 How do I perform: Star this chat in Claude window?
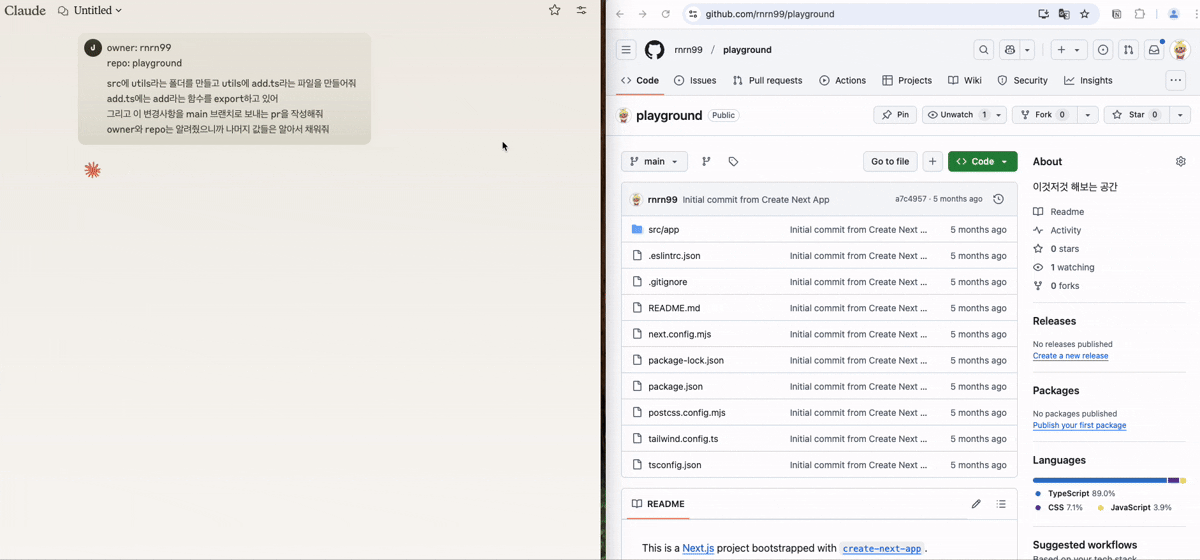tap(555, 10)
